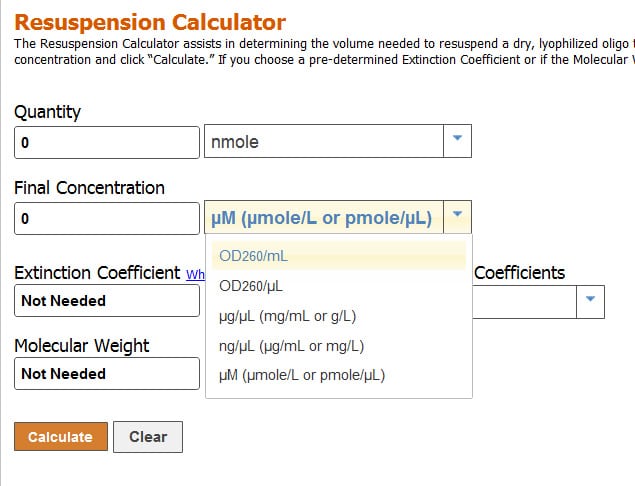Screen dimensions: 635x486
Task: Click the Molecular Weight label
Action: pos(82,346)
